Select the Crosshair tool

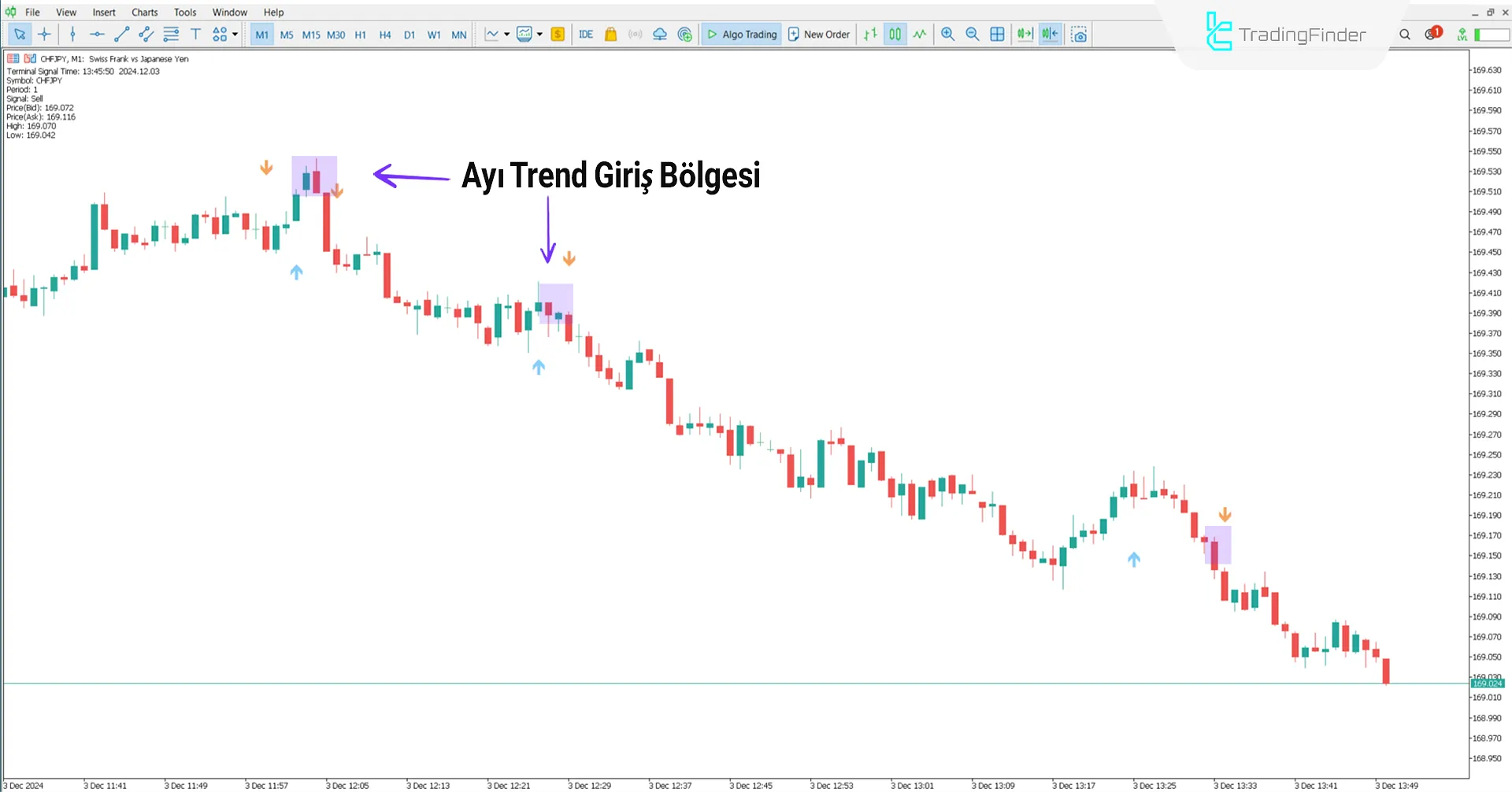pyautogui.click(x=45, y=34)
